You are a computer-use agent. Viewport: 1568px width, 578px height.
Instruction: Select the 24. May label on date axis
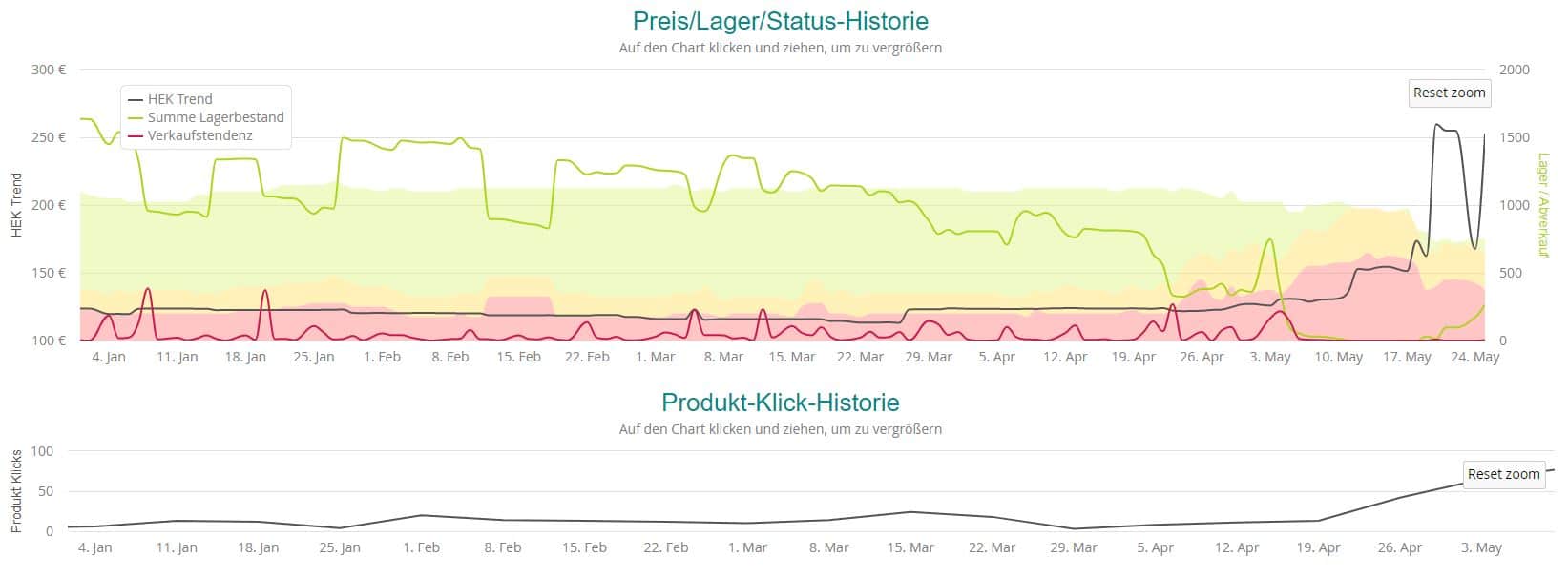click(1474, 358)
